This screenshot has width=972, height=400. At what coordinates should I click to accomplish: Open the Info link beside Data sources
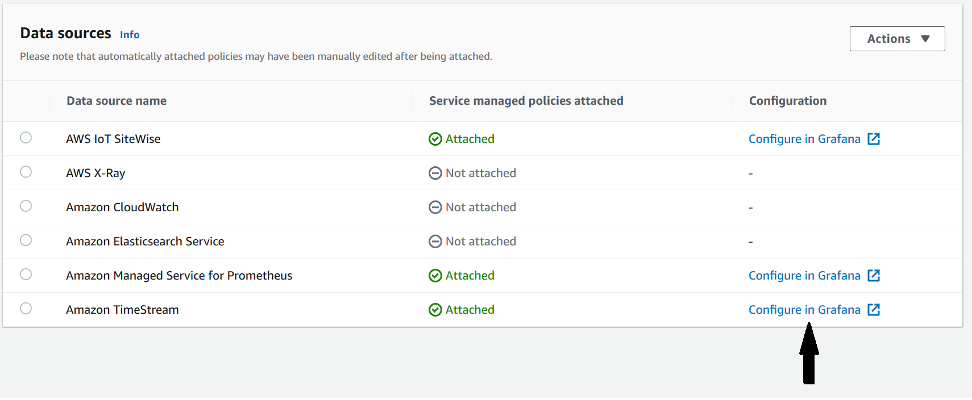[130, 35]
